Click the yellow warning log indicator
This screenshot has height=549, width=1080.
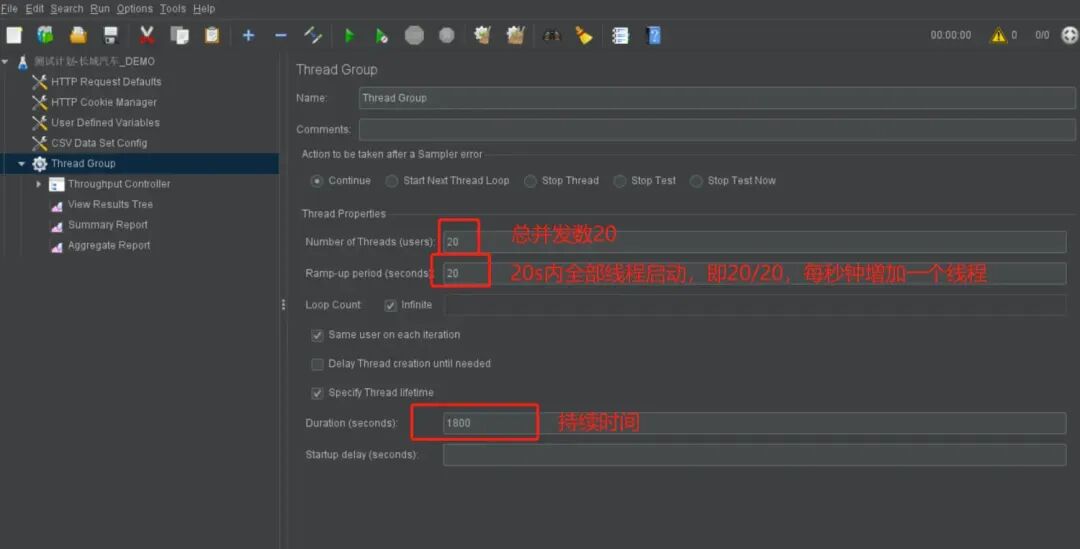(998, 35)
